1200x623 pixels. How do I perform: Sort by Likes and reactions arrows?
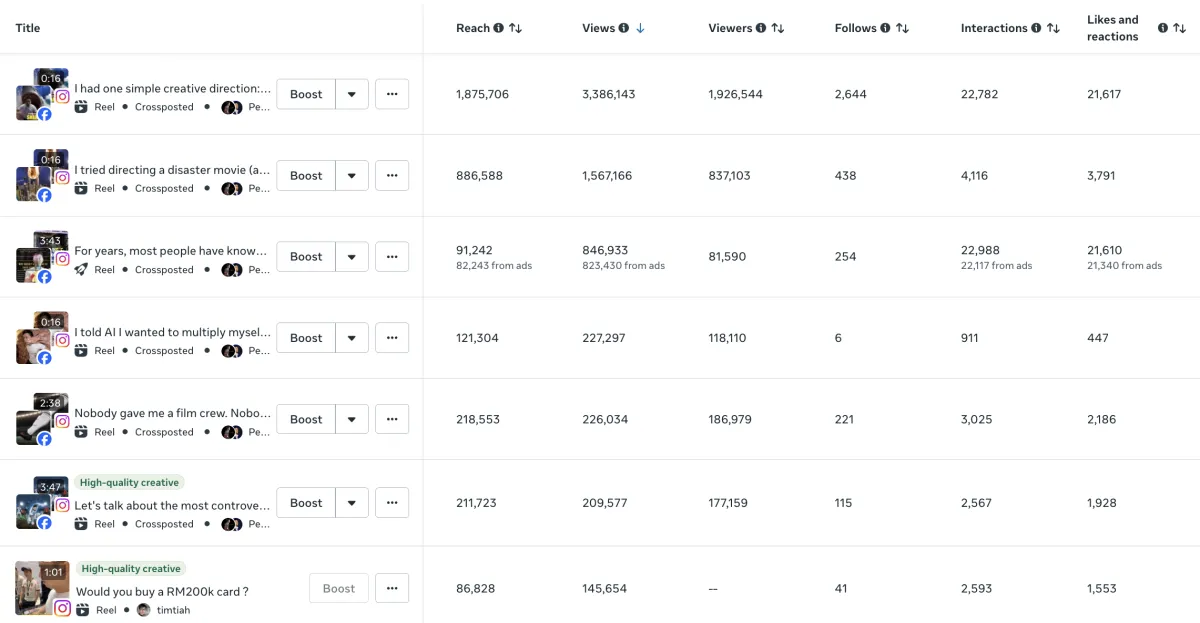(1179, 28)
